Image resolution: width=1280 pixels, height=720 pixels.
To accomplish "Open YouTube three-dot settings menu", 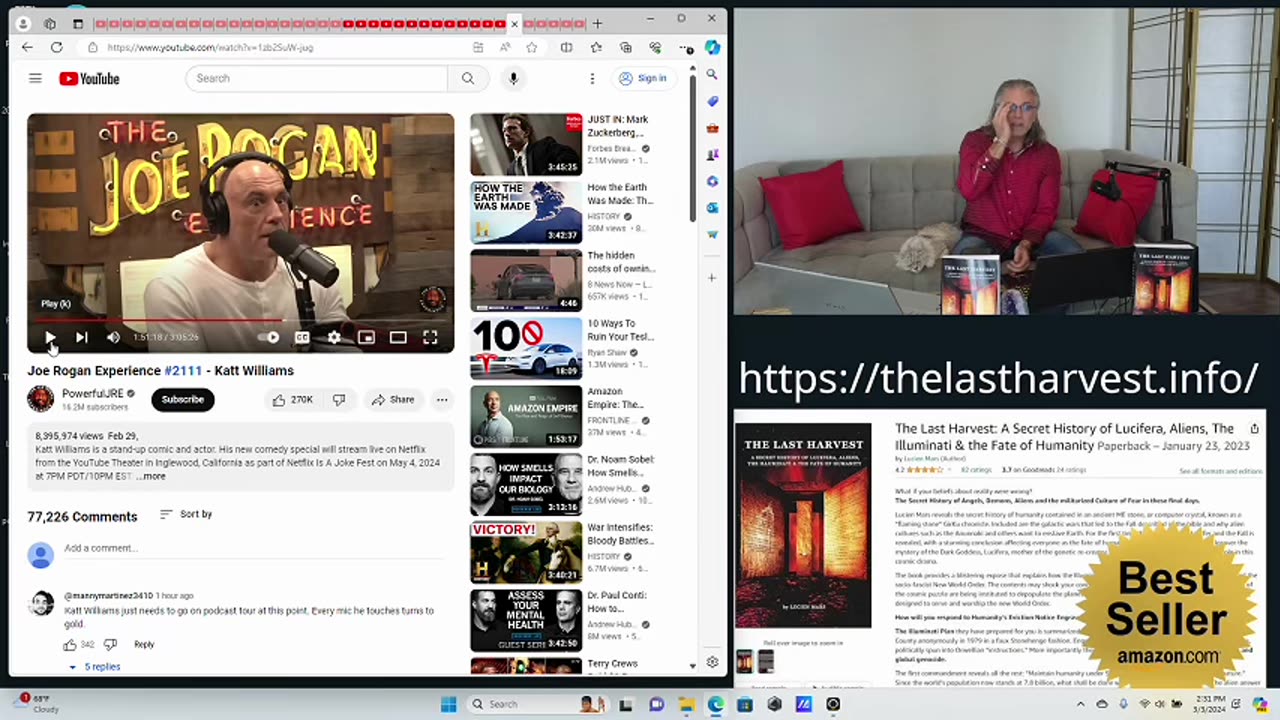I will [x=592, y=78].
